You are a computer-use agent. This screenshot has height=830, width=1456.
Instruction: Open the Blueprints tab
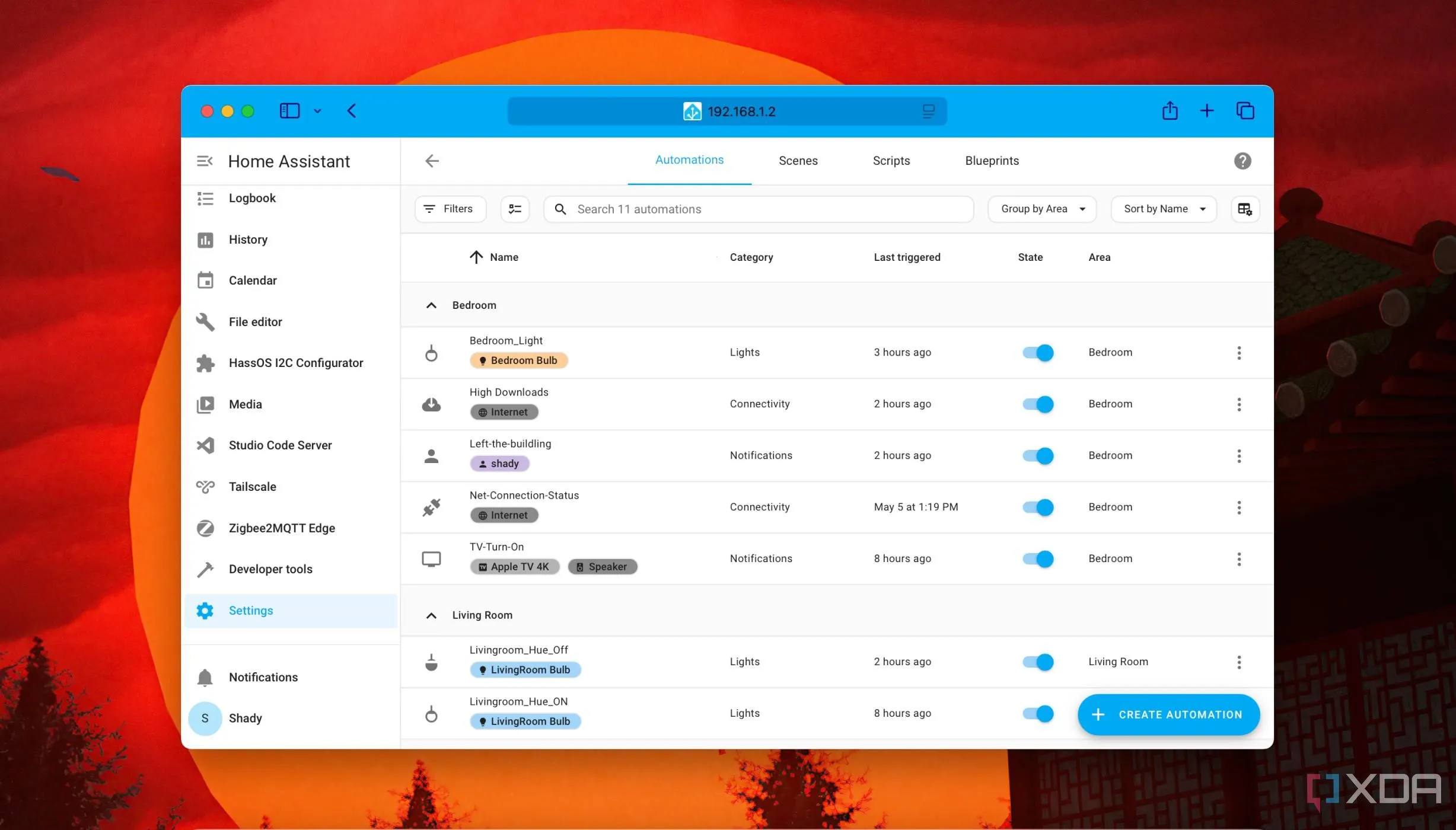pos(991,161)
